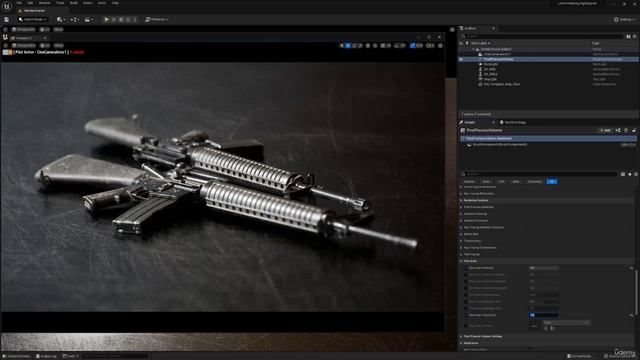This screenshot has width=640, height=360.
Task: Expand the Ray Tracing Reflections section
Action: pyautogui.click(x=461, y=194)
